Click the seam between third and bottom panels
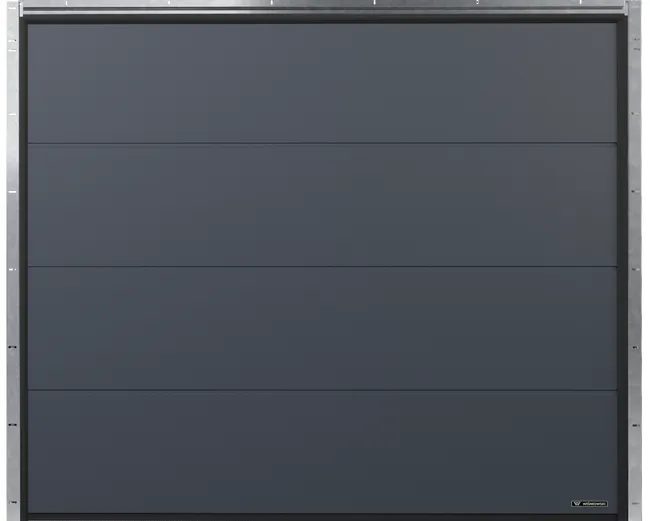This screenshot has height=521, width=650. coord(322,390)
